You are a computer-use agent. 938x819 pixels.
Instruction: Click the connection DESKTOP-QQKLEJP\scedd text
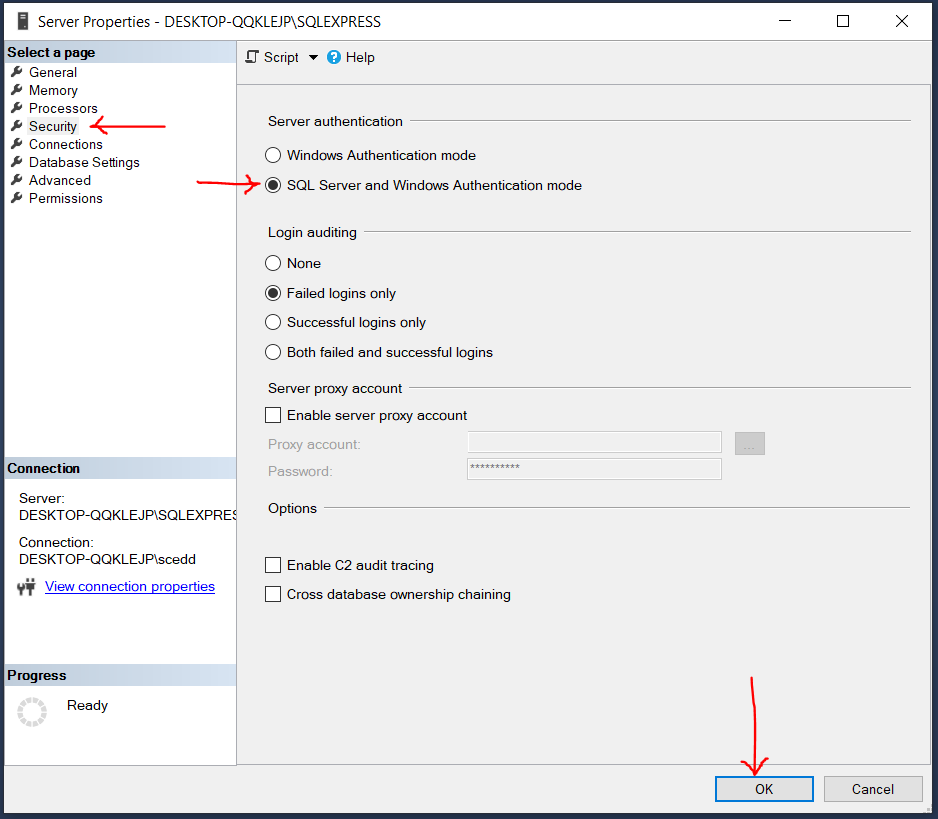[x=107, y=559]
